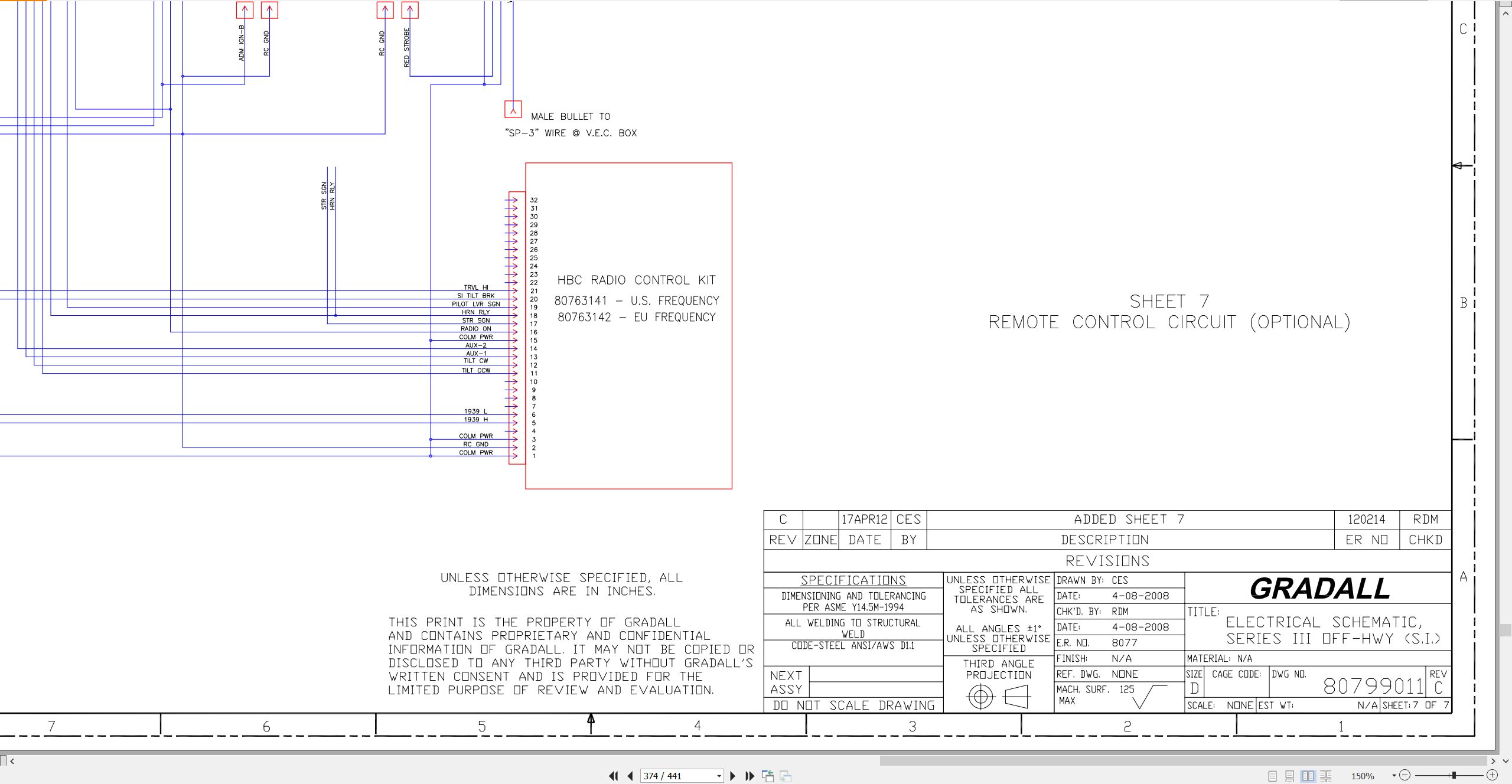Switch to facing pages view
The height and width of the screenshot is (784, 1512).
pos(1308,776)
